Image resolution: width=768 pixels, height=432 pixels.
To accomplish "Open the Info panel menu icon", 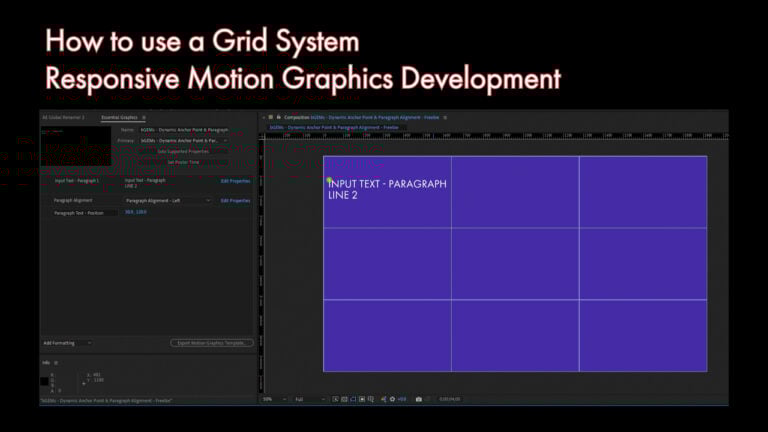I will coord(56,362).
